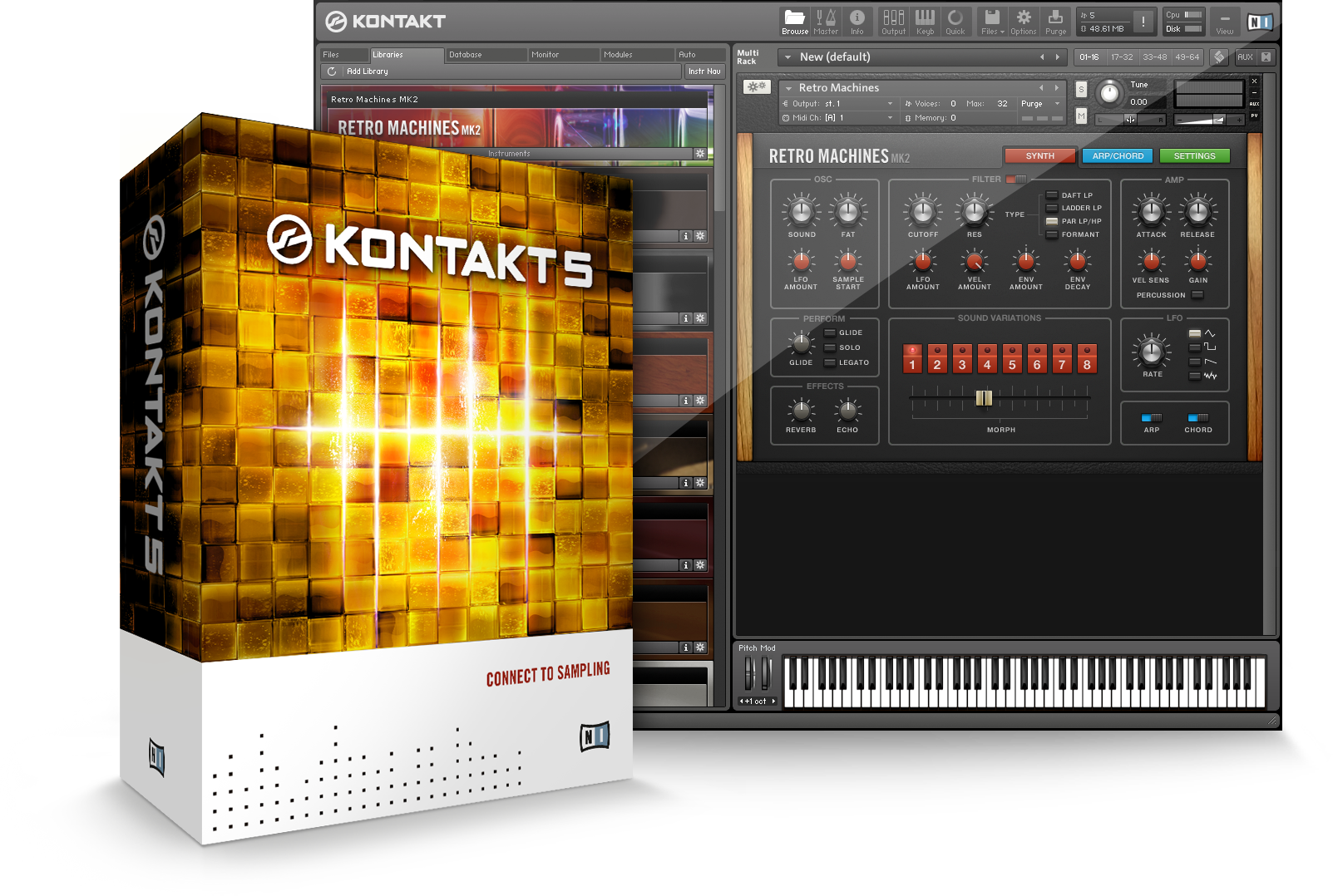Open the Quick-load browser icon
The height and width of the screenshot is (896, 1333).
pyautogui.click(x=955, y=22)
